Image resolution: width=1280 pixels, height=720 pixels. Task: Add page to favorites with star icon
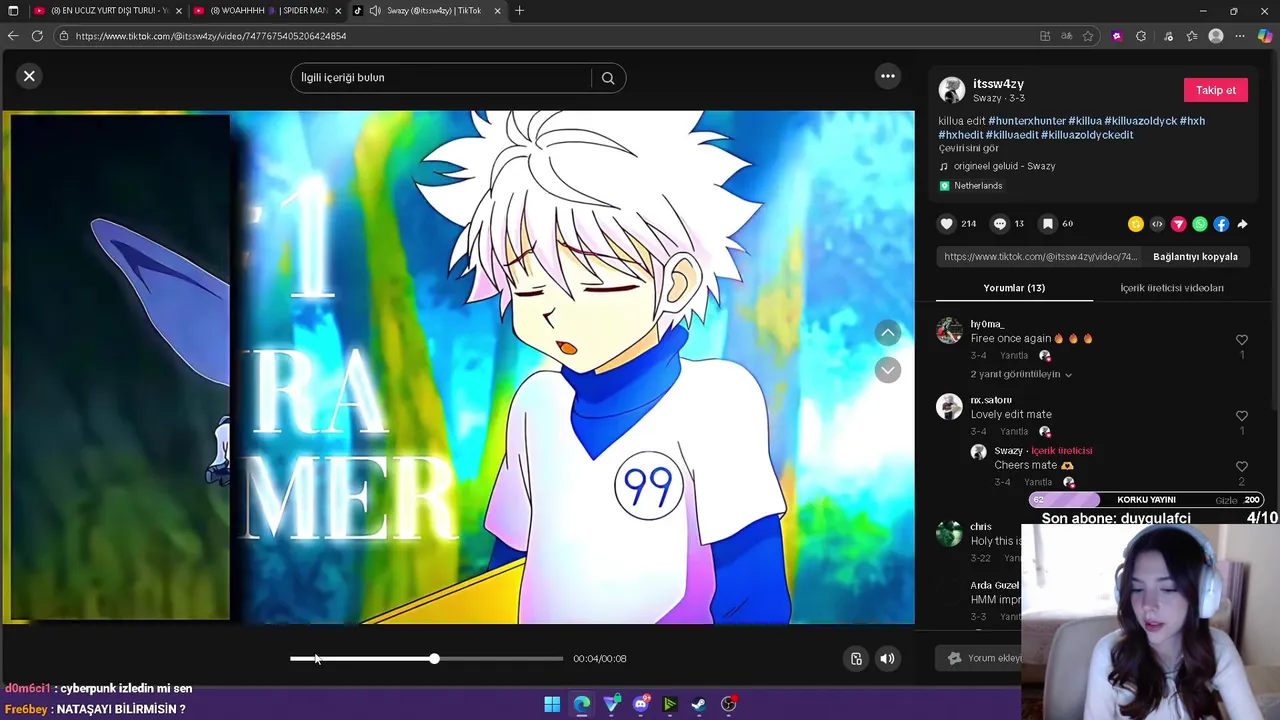point(1088,36)
